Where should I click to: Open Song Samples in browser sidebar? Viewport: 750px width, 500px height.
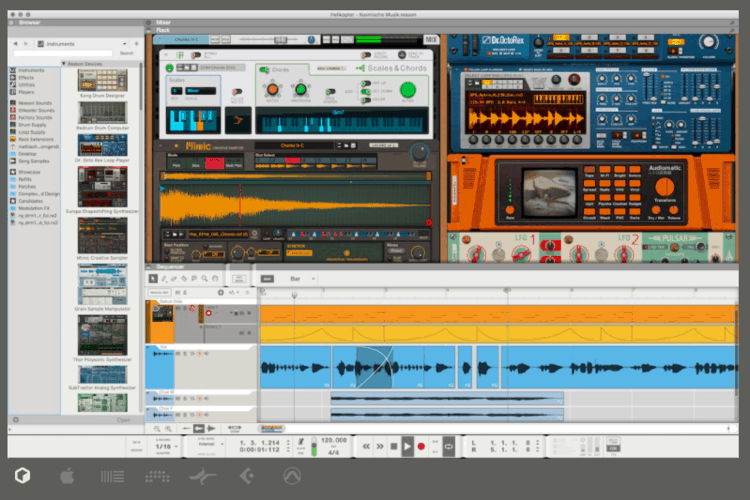click(x=33, y=161)
